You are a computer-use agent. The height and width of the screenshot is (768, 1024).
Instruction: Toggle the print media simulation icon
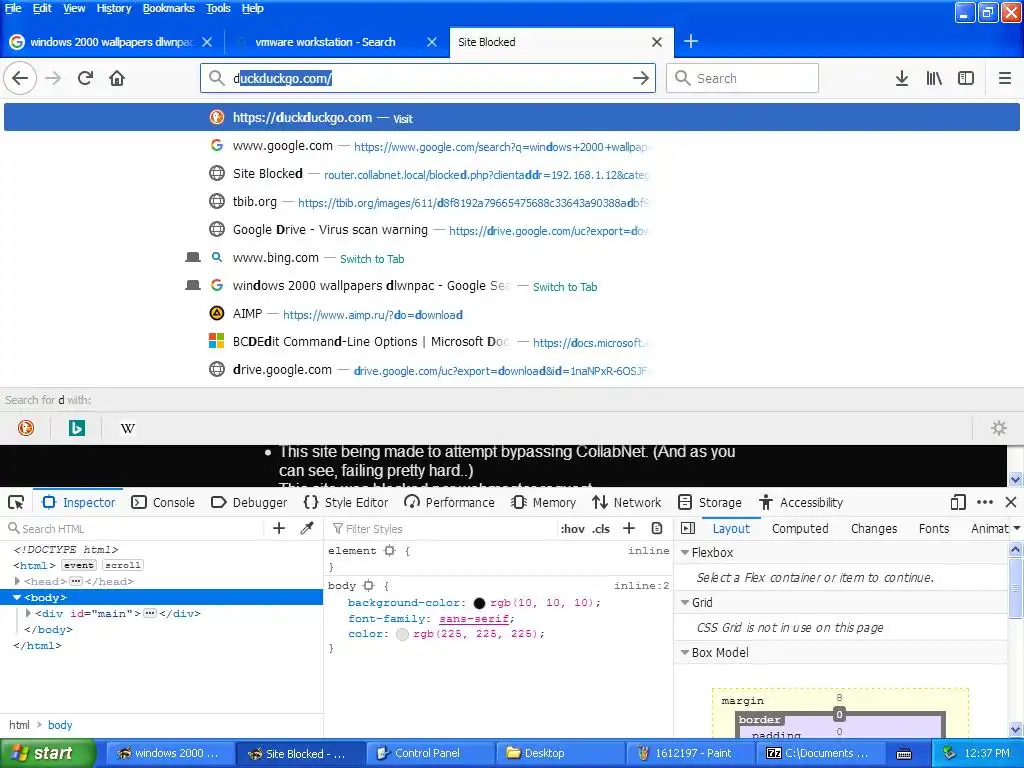point(657,528)
